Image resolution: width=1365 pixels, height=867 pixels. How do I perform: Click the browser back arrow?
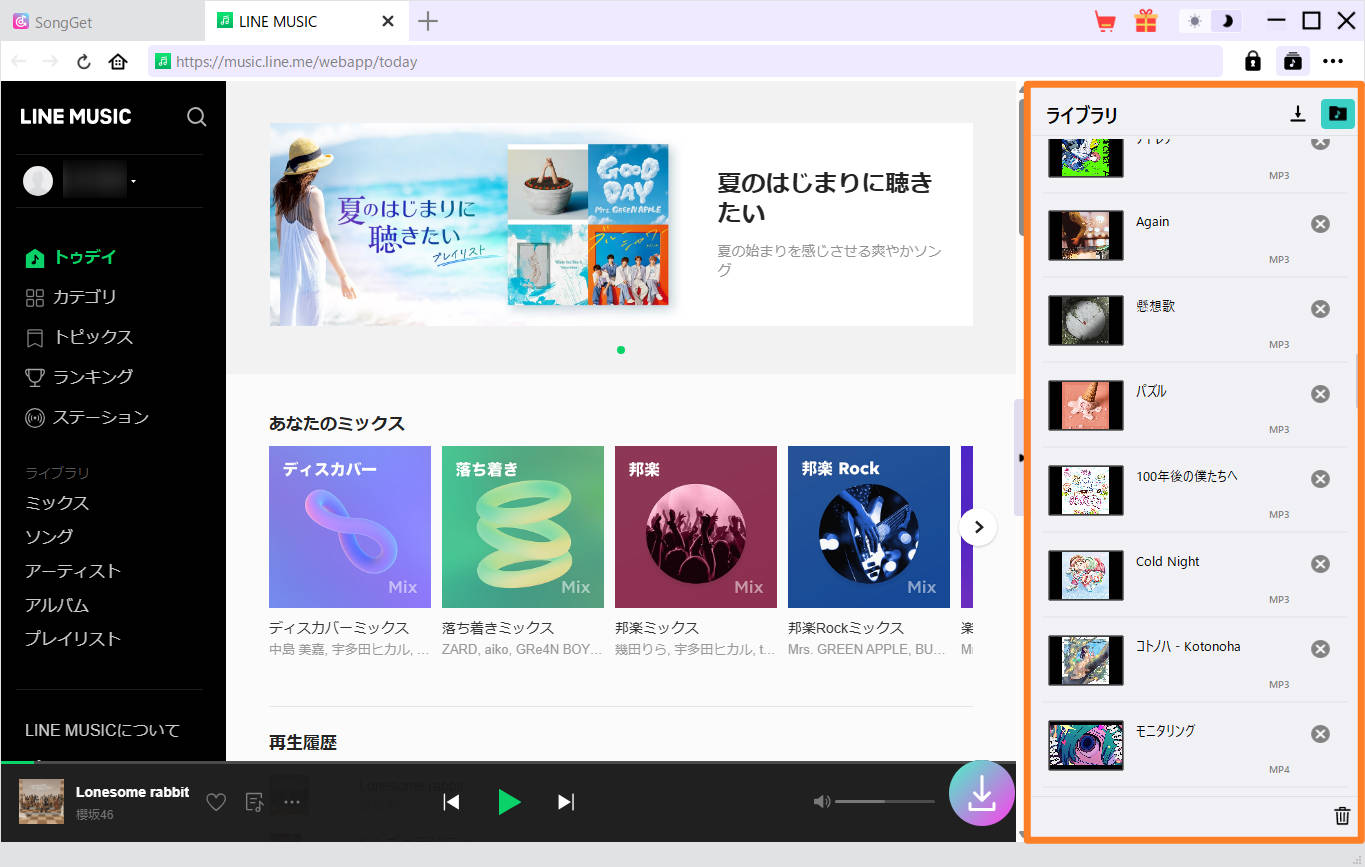pos(19,61)
